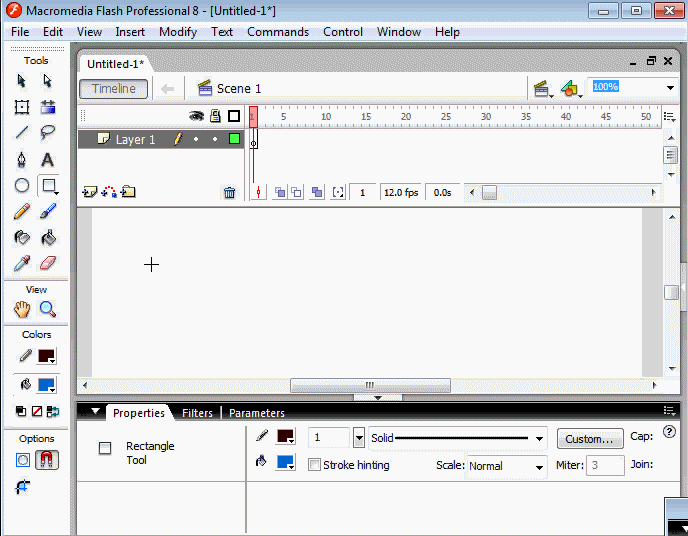688x536 pixels.
Task: Open the Modify menu
Action: click(x=178, y=32)
